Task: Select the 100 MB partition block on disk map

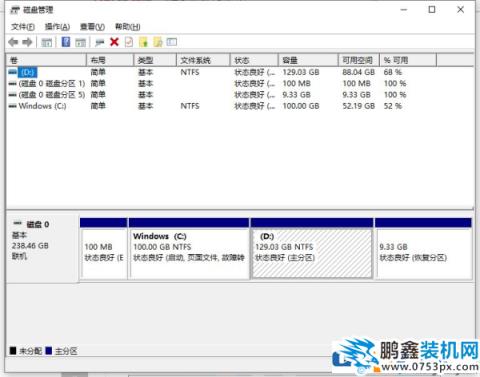Action: pyautogui.click(x=104, y=248)
